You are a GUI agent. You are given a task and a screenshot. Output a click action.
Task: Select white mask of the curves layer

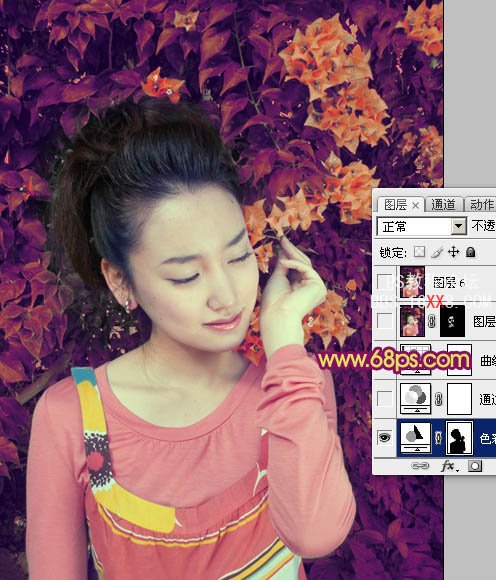459,360
